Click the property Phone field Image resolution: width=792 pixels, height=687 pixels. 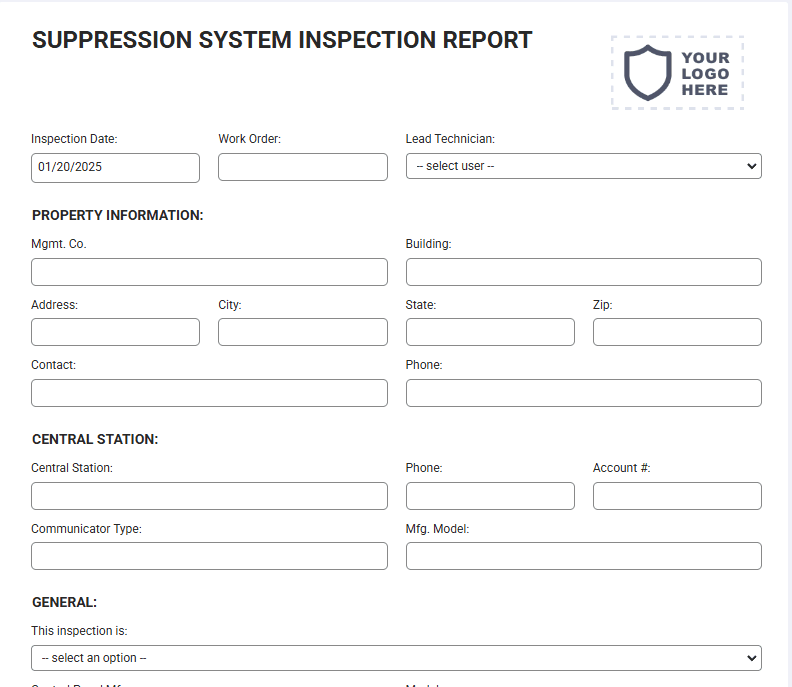point(583,393)
